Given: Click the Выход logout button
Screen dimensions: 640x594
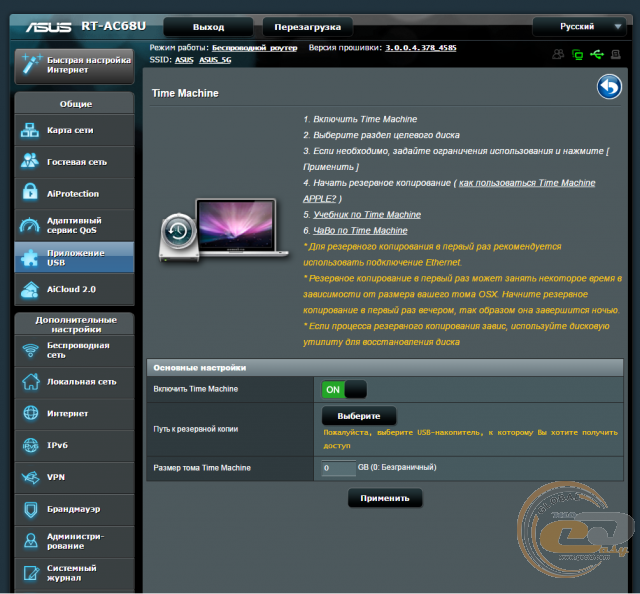Looking at the screenshot, I should (208, 27).
